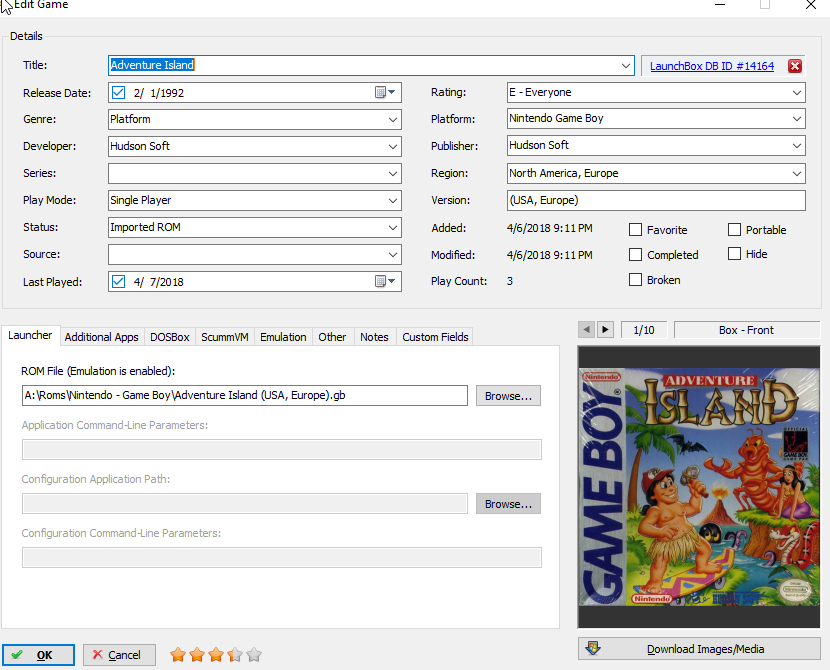Check the Hide option
The height and width of the screenshot is (670, 830).
click(x=734, y=254)
